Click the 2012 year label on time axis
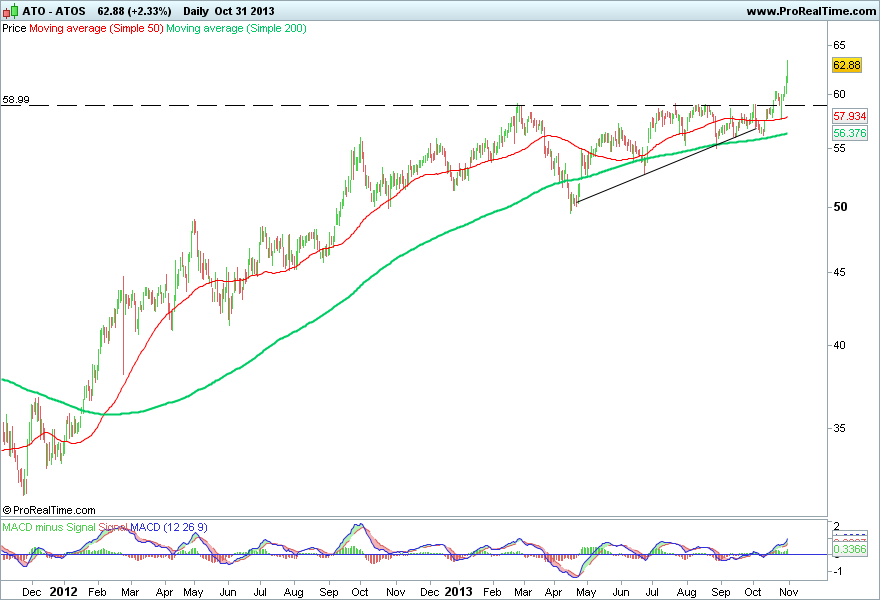The image size is (880, 600). 63,592
